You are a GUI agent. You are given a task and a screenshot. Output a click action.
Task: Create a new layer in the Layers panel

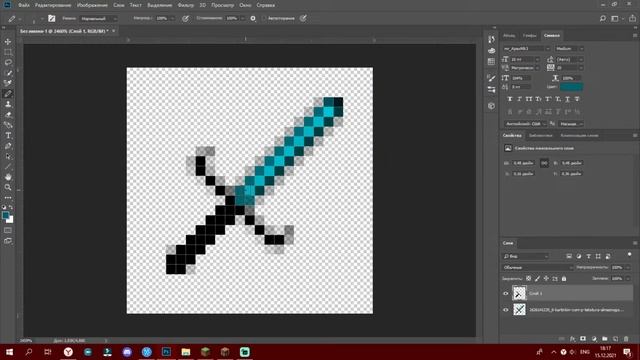(615, 339)
